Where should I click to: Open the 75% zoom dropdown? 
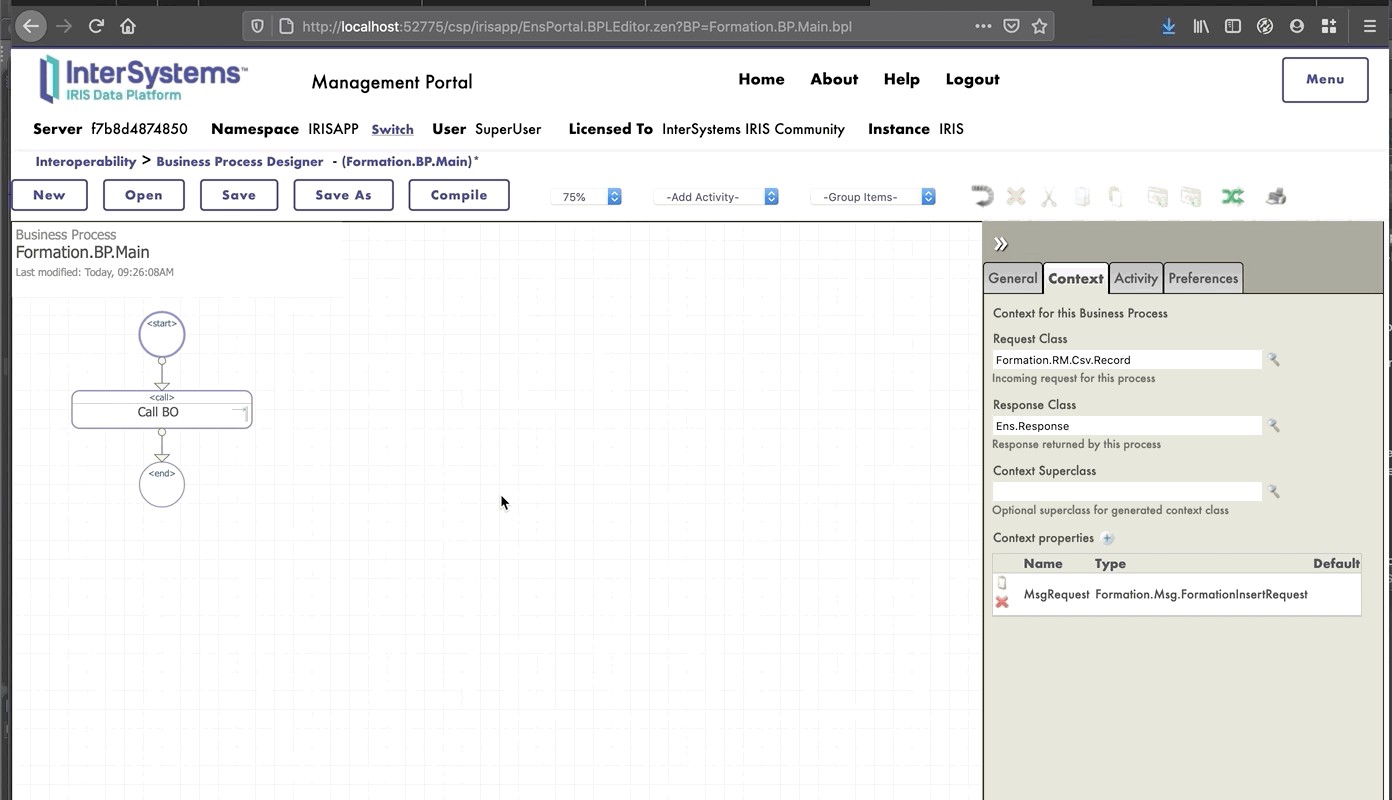point(586,197)
